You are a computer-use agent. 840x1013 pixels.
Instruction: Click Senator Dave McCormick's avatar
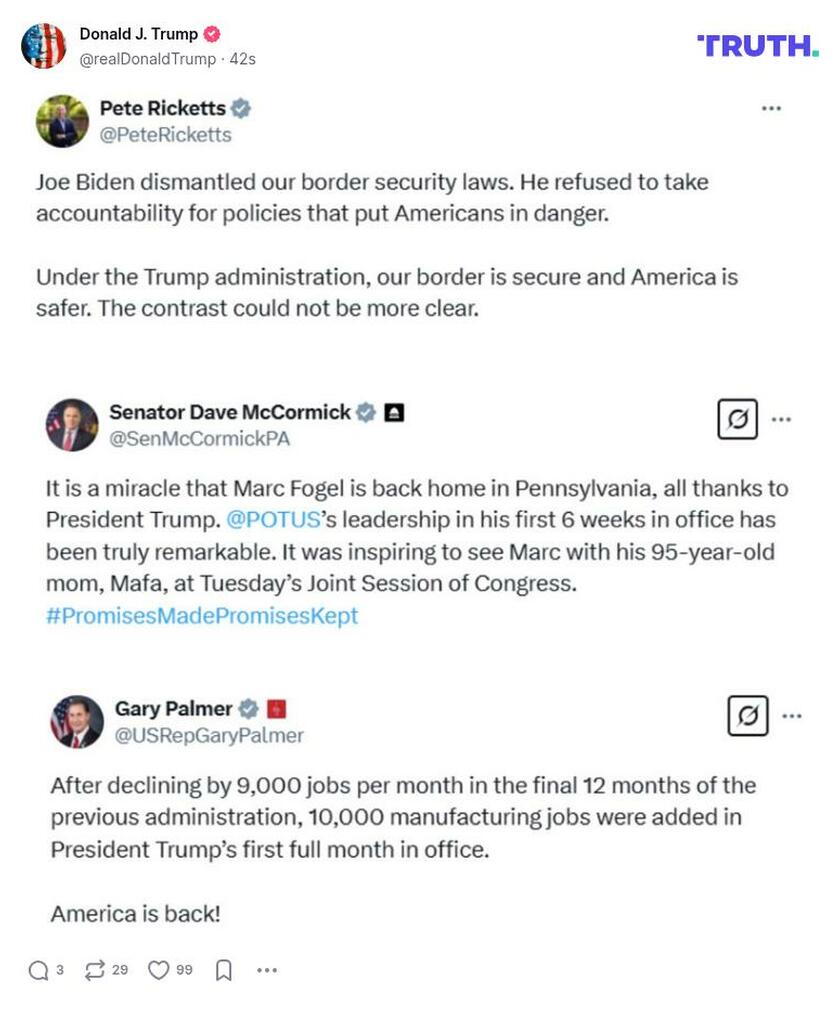coord(72,425)
